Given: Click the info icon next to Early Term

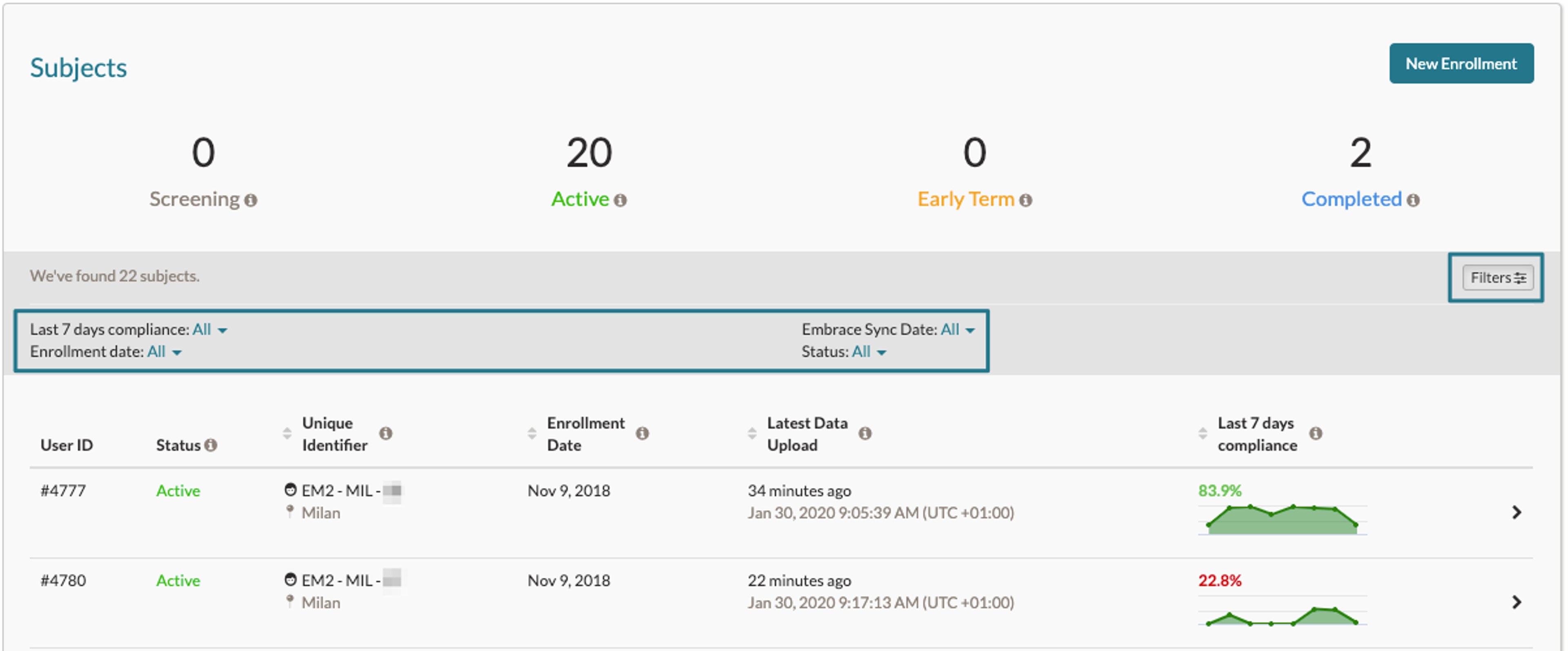Looking at the screenshot, I should (x=1026, y=200).
